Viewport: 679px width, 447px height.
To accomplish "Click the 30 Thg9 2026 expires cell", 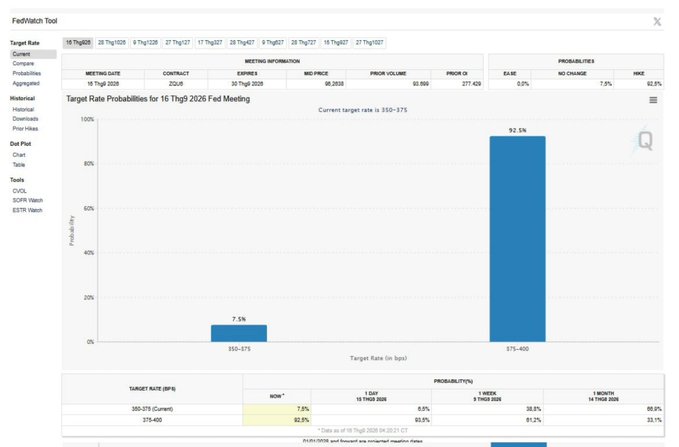I will pyautogui.click(x=247, y=84).
